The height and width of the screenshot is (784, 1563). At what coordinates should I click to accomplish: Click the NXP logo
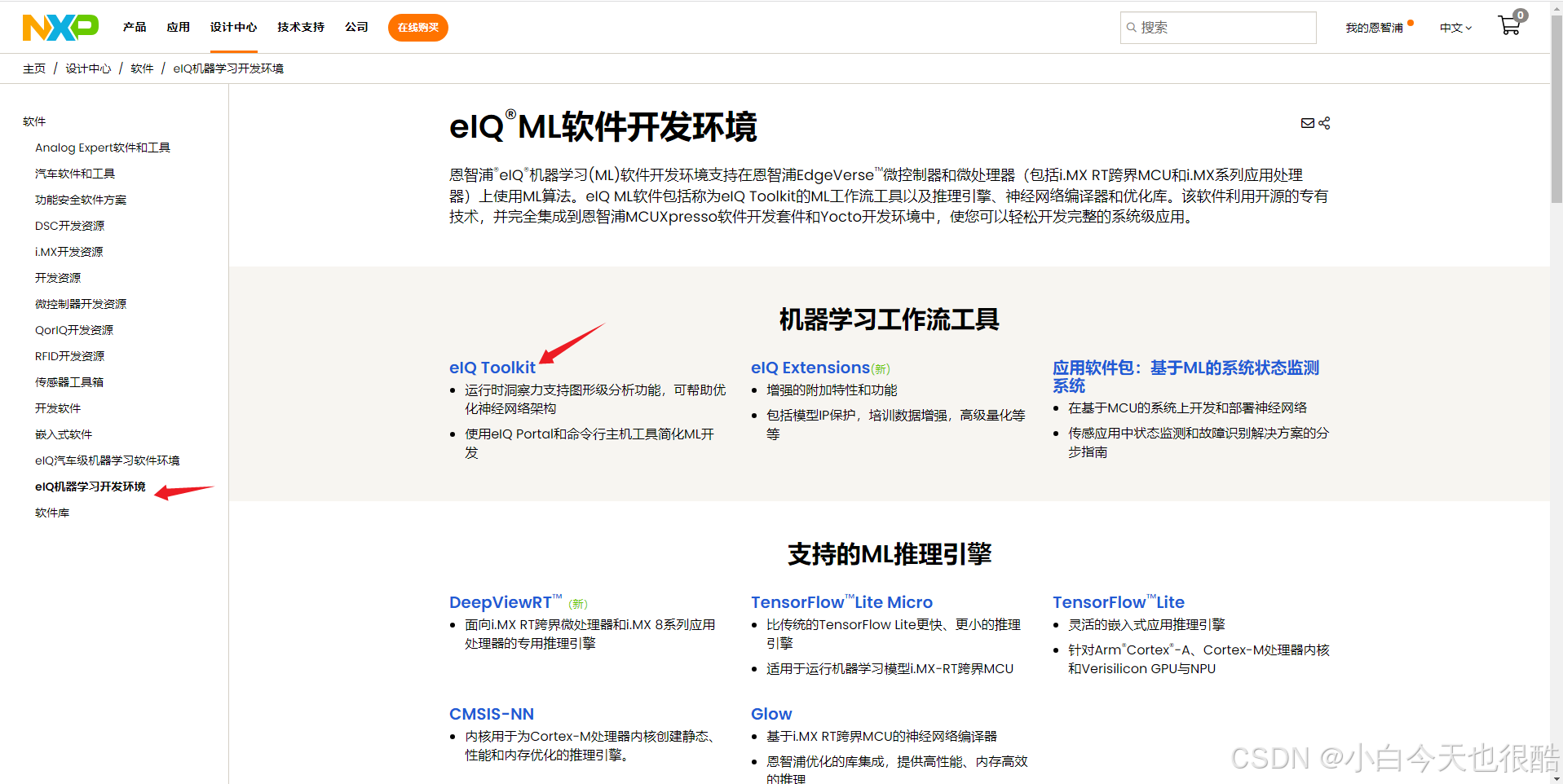tap(60, 26)
